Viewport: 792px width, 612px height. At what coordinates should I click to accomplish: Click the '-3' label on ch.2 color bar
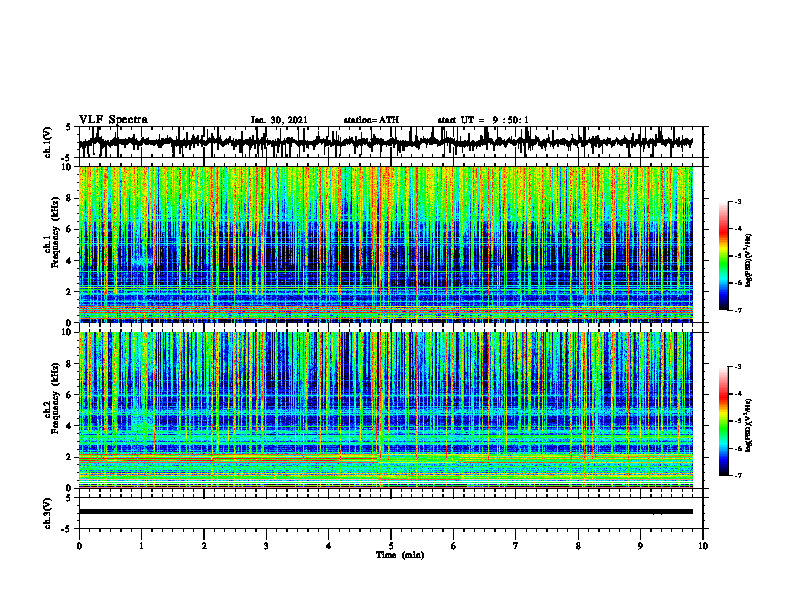[738, 367]
